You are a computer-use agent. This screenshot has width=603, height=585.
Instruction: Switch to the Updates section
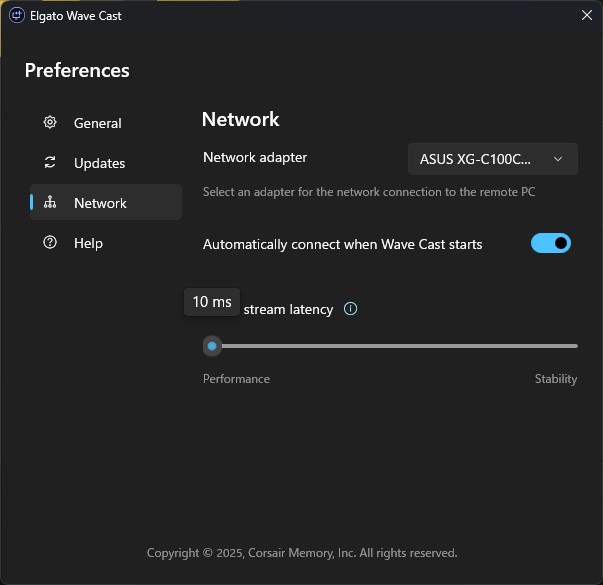coord(100,163)
